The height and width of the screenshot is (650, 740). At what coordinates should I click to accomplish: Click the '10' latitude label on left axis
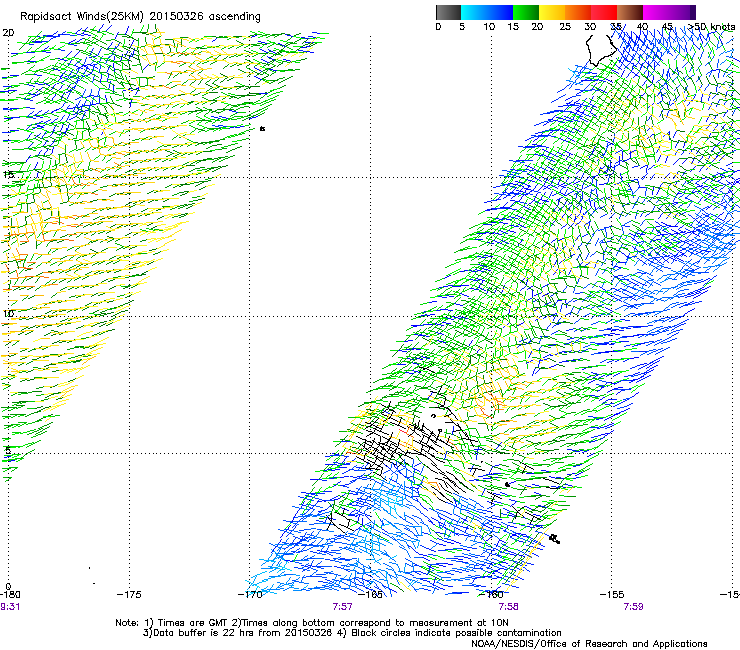pyautogui.click(x=8, y=314)
